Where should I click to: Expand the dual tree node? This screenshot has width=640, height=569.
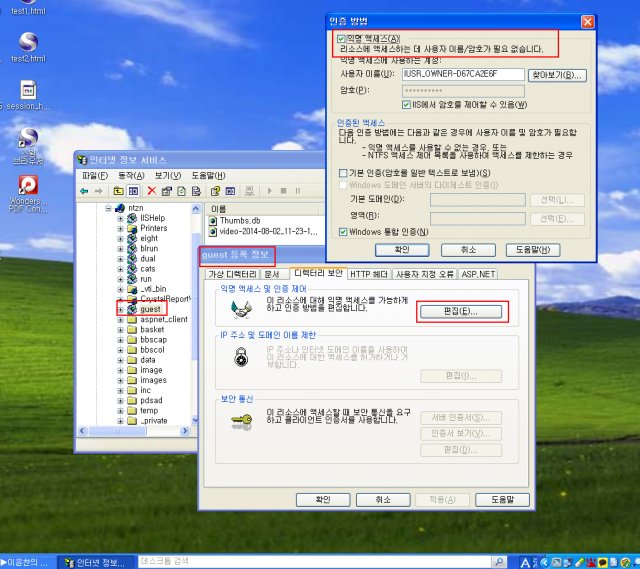120,259
